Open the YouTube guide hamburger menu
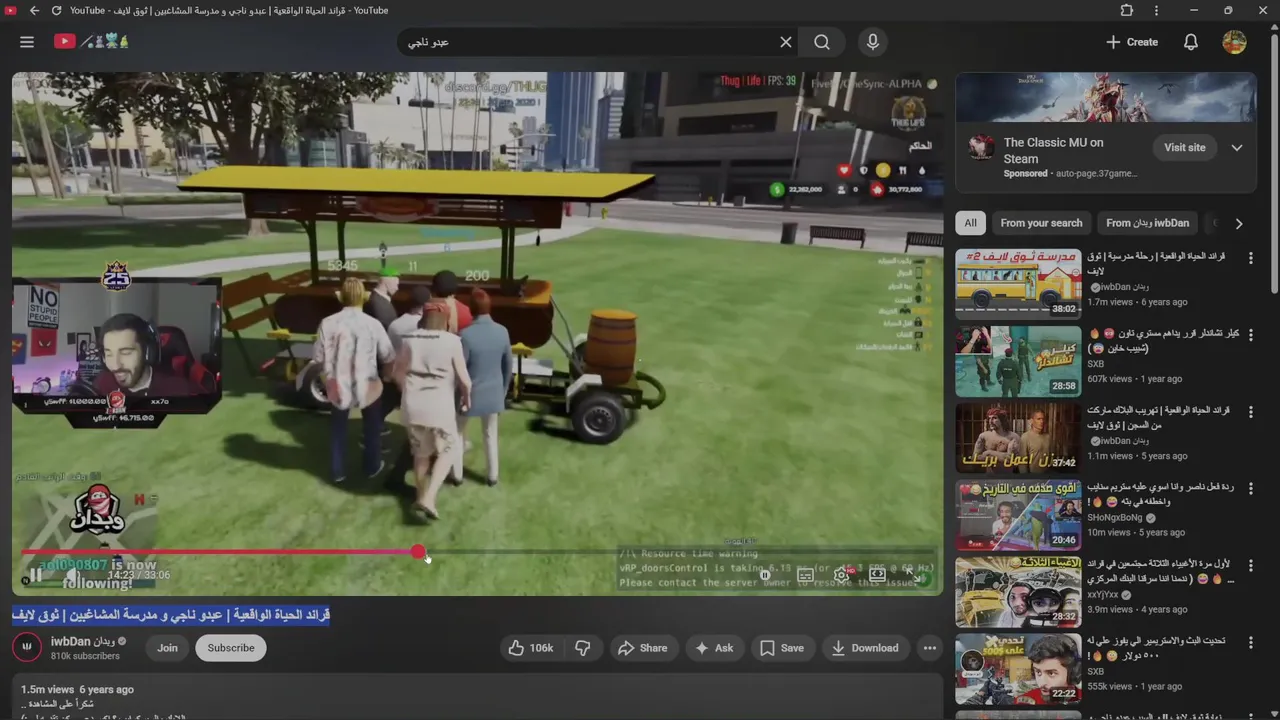Viewport: 1280px width, 720px height. [x=27, y=42]
